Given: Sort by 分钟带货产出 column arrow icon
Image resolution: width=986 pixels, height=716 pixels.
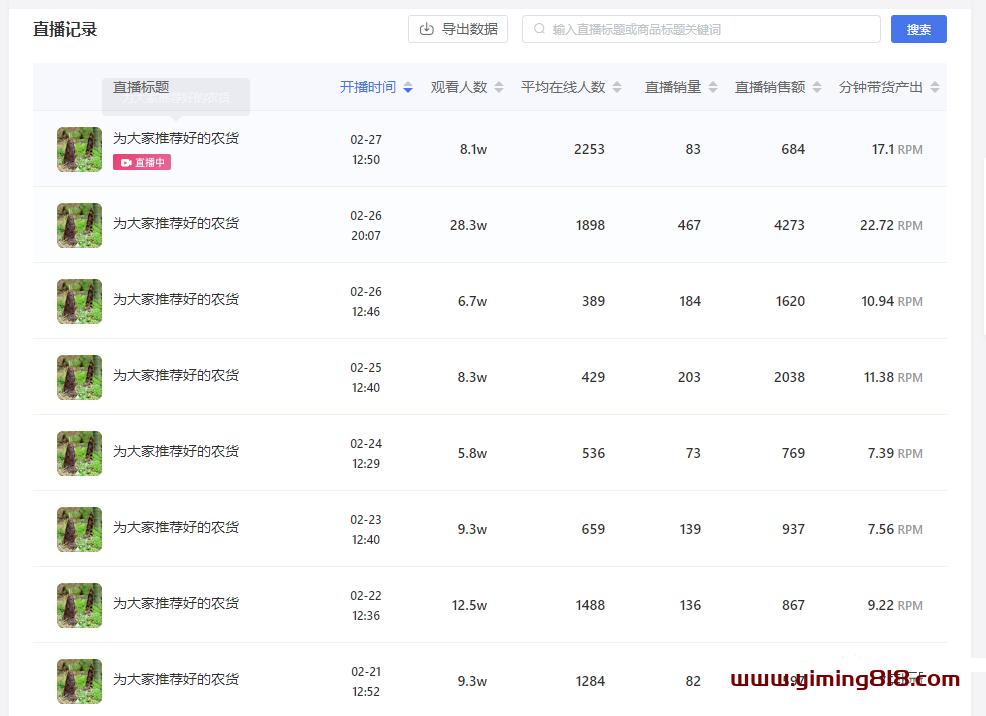Looking at the screenshot, I should (x=935, y=88).
